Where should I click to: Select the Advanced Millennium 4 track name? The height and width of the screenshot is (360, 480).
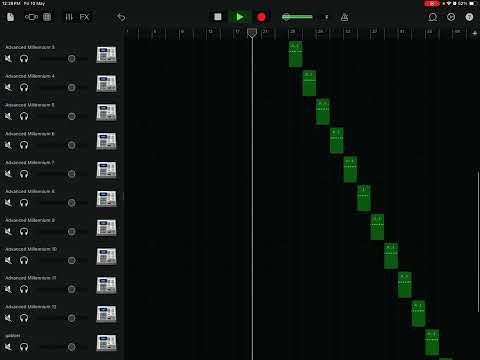30,76
